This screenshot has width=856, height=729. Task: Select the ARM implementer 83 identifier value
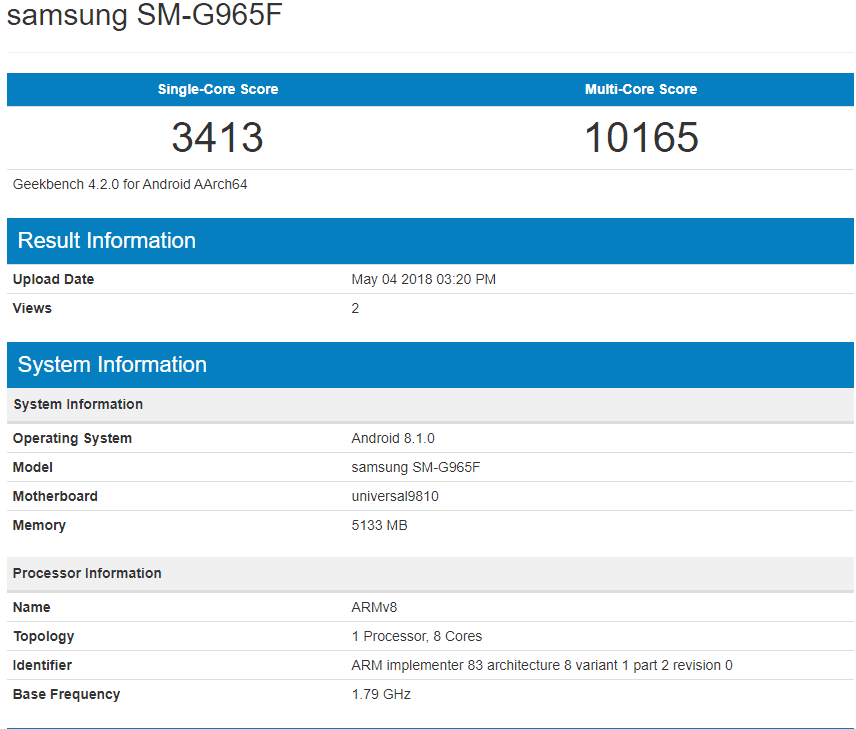point(542,666)
